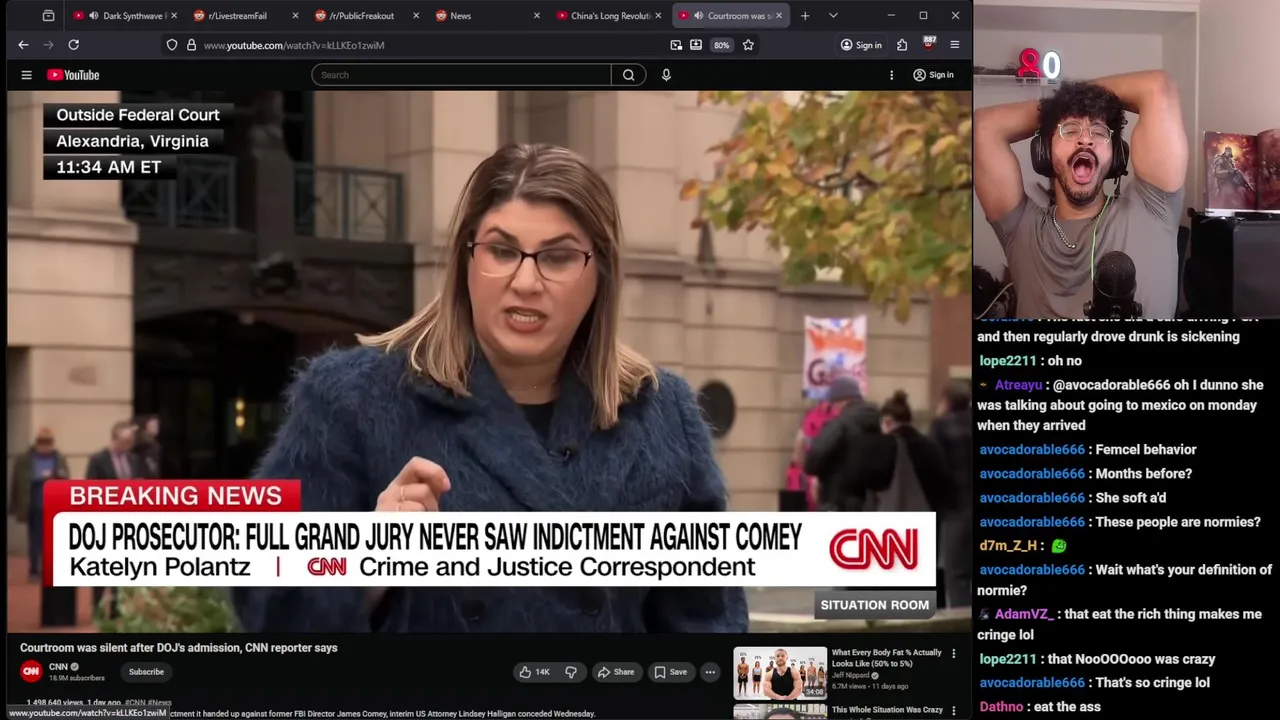Click the CNN channel name link

[58, 667]
